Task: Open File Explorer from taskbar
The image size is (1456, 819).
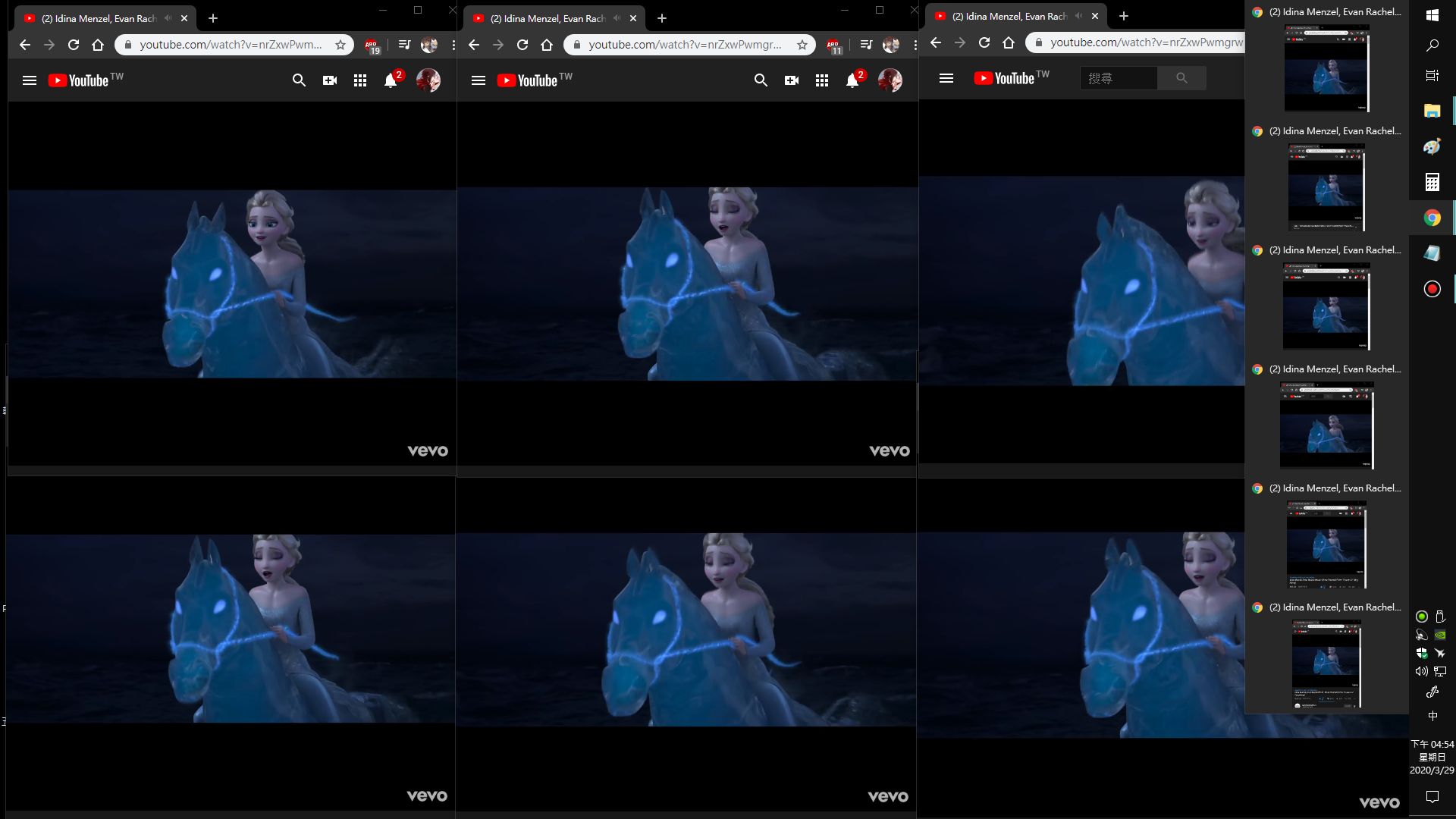Action: coord(1432,111)
